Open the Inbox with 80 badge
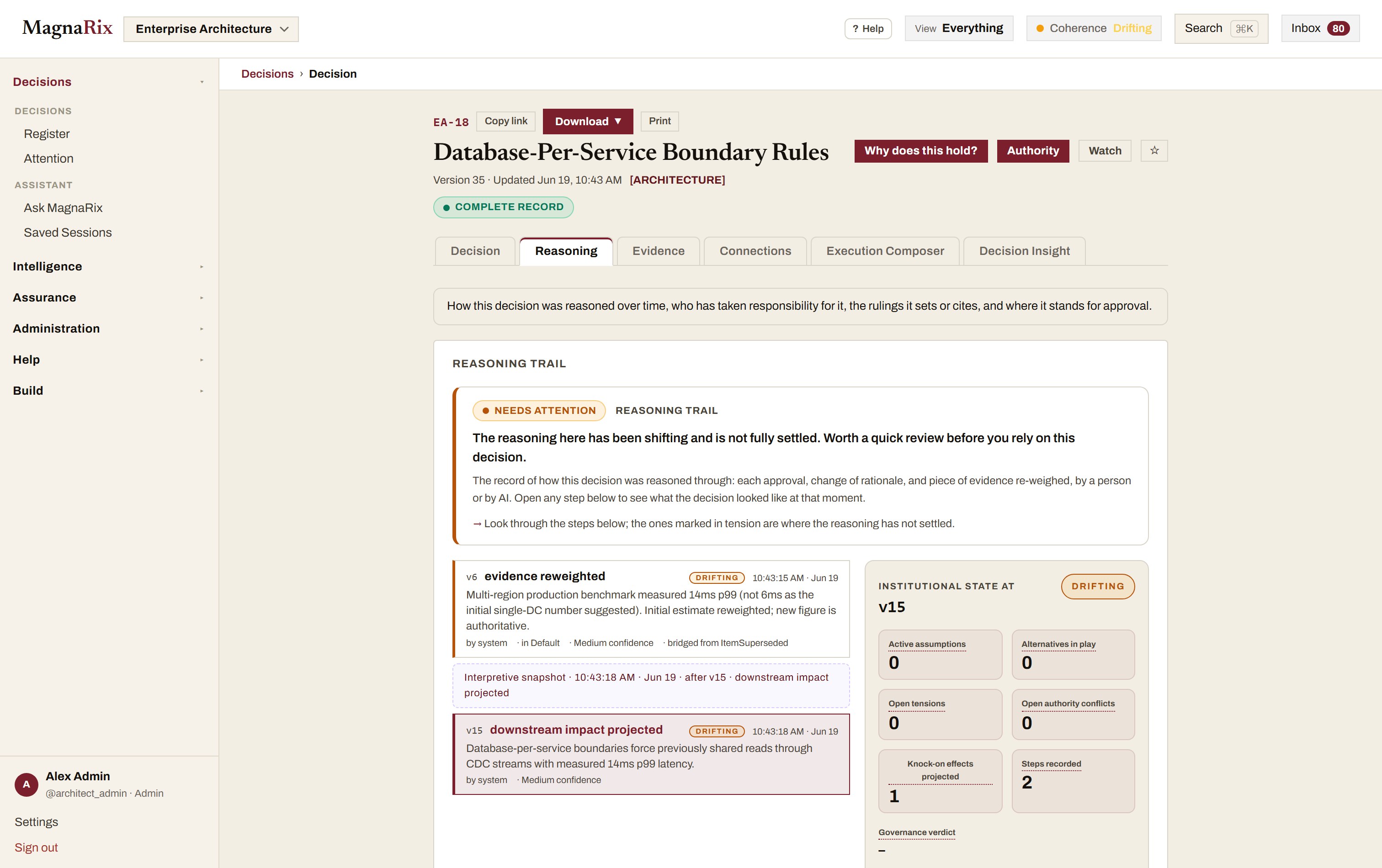 tap(1320, 29)
